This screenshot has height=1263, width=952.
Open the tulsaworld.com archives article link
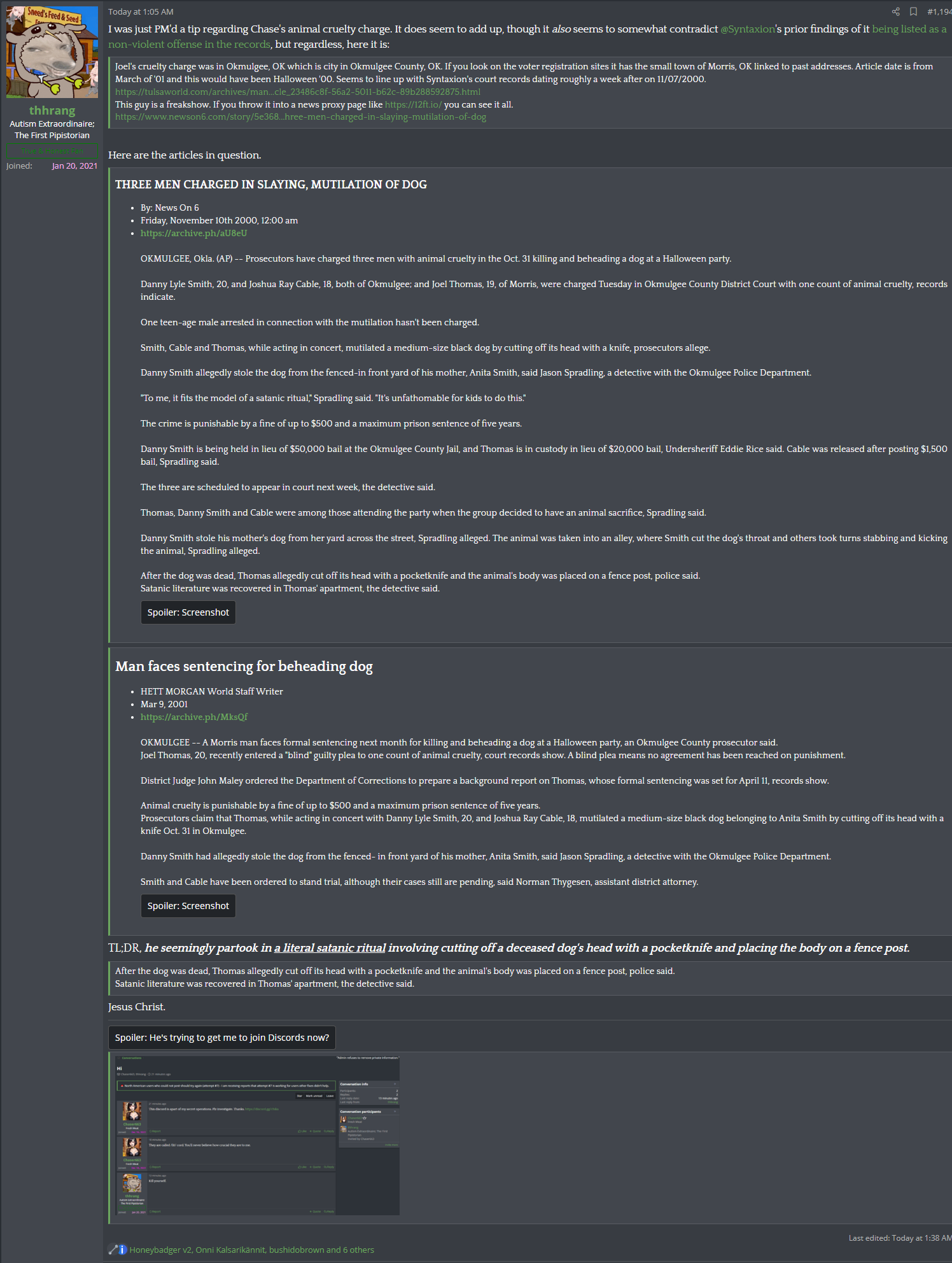[x=298, y=92]
